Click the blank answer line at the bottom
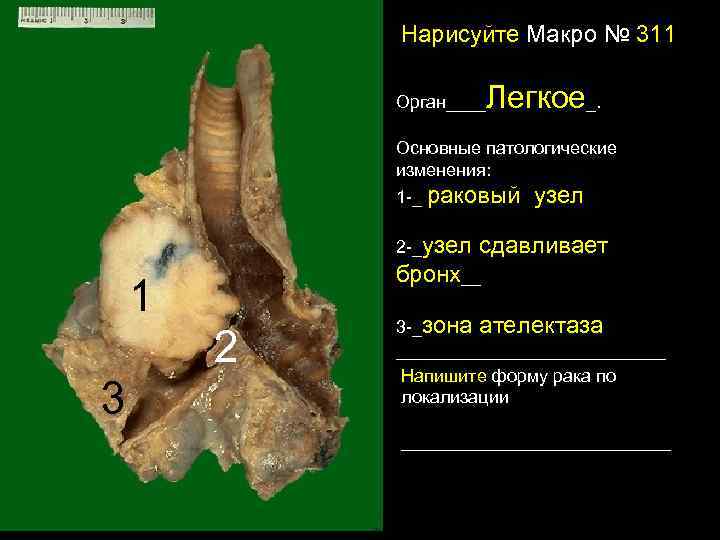720x540 pixels. tap(536, 450)
